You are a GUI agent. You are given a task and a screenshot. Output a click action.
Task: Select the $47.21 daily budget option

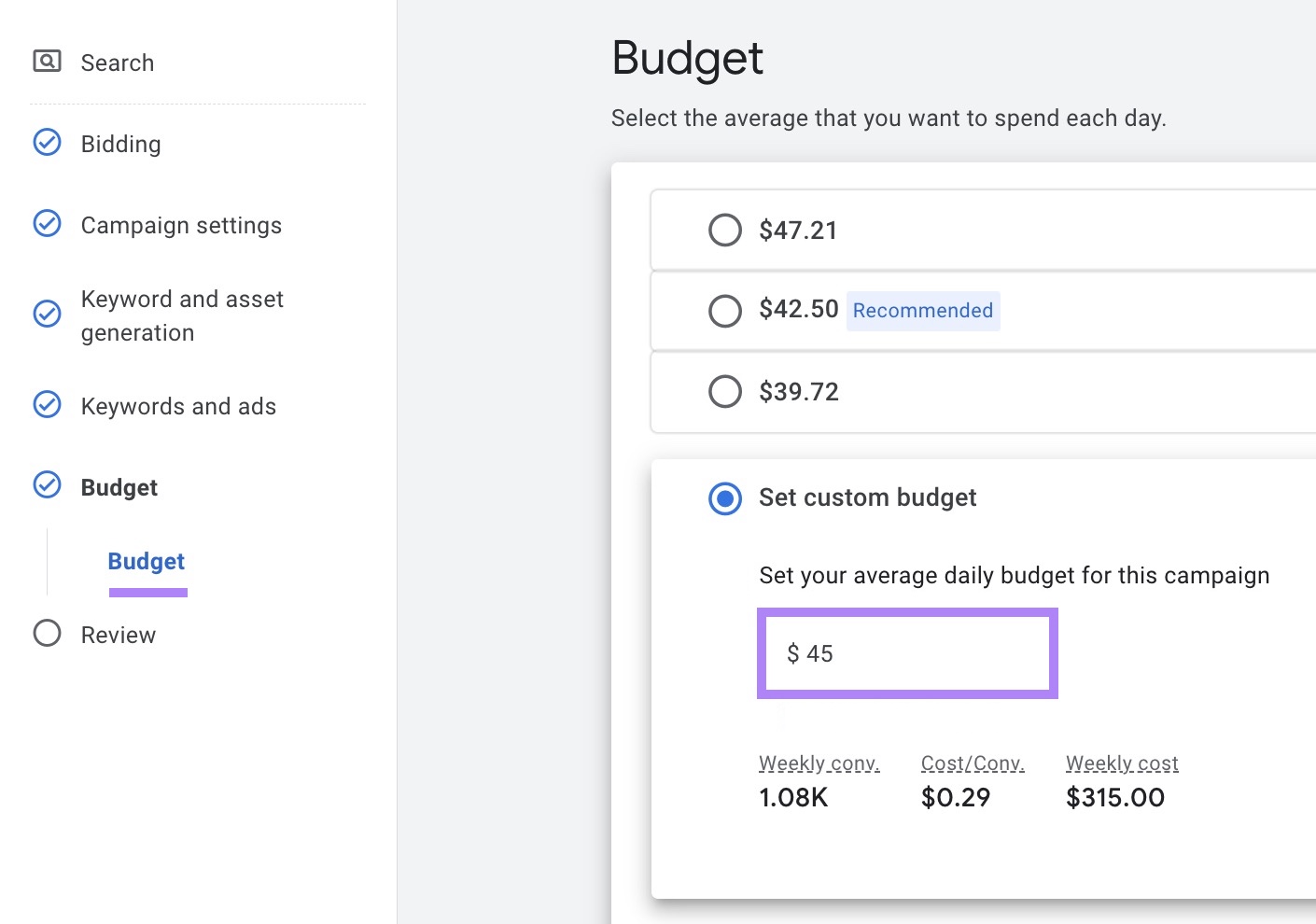[725, 230]
